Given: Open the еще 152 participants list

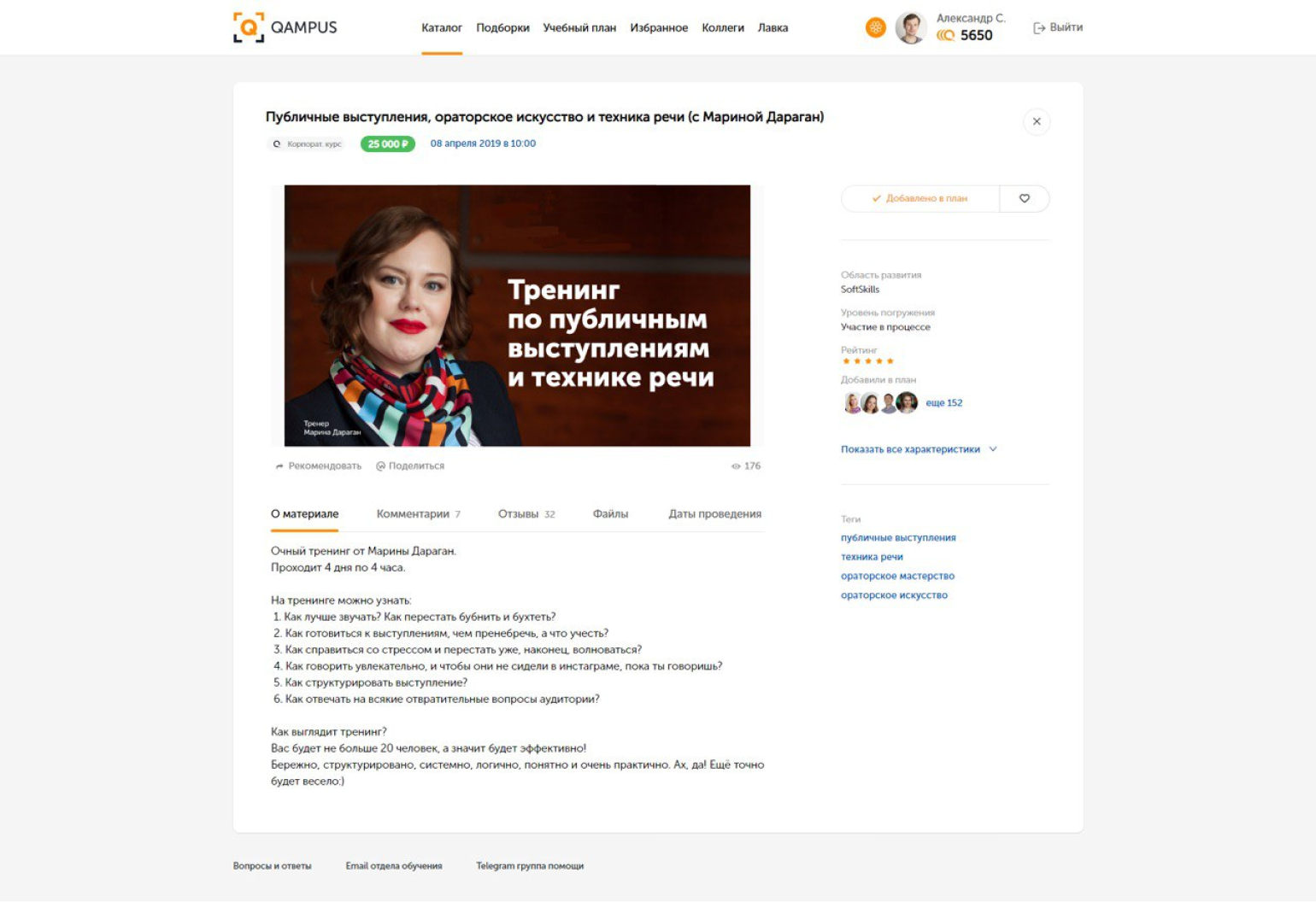Looking at the screenshot, I should click(x=944, y=403).
